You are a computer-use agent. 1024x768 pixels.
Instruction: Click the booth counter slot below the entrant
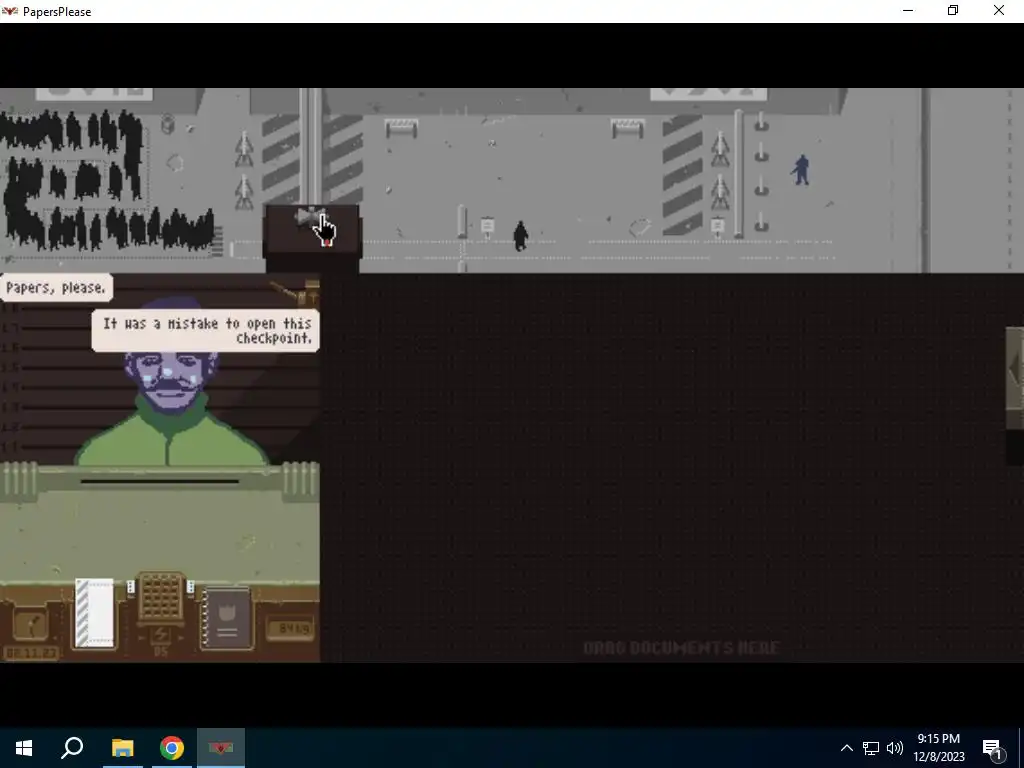click(x=159, y=482)
